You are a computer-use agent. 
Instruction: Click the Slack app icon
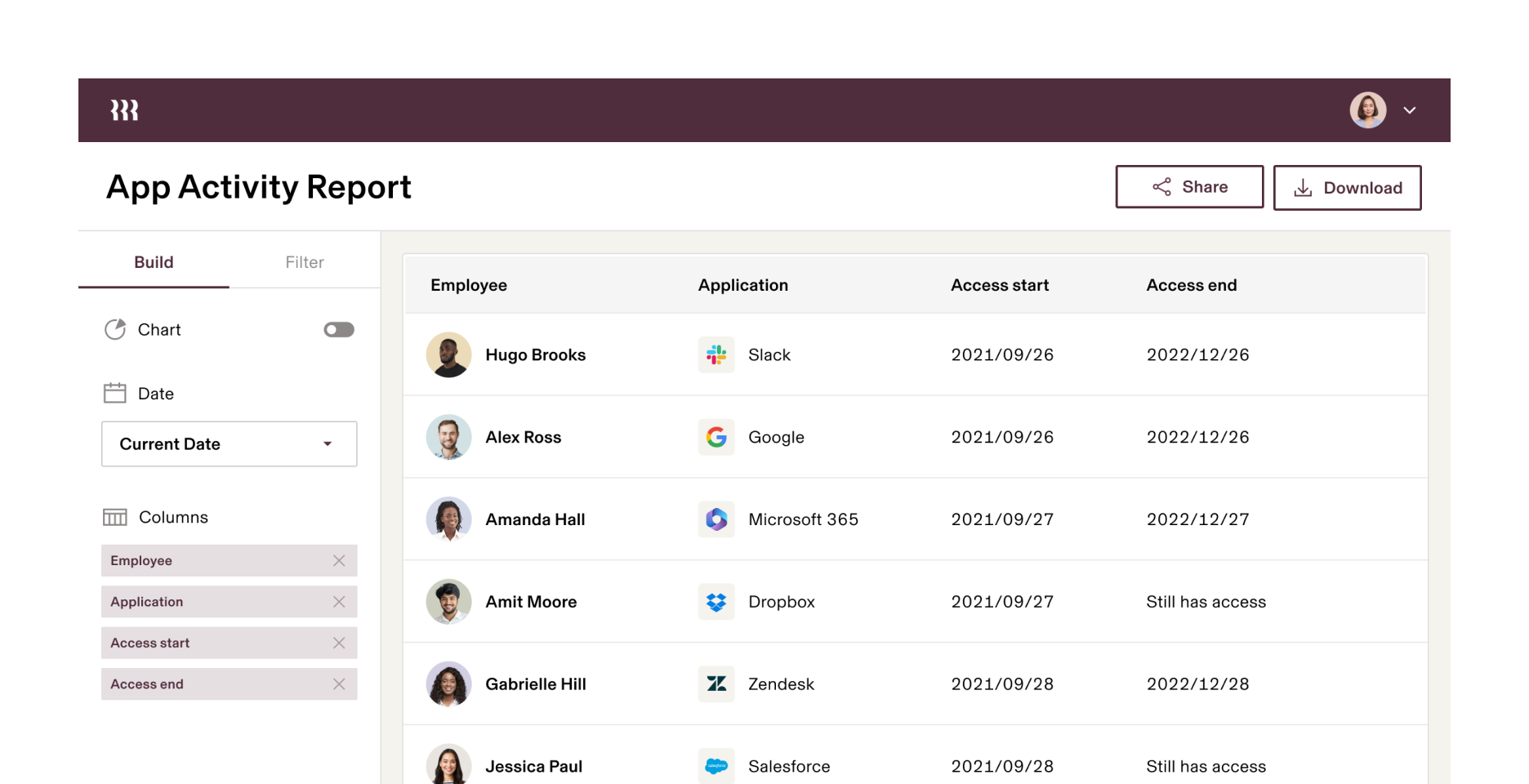point(716,354)
